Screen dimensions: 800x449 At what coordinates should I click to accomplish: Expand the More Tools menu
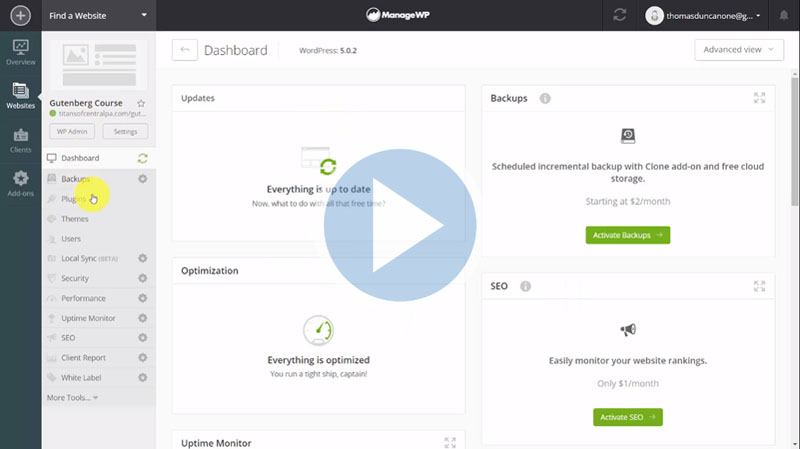(73, 398)
